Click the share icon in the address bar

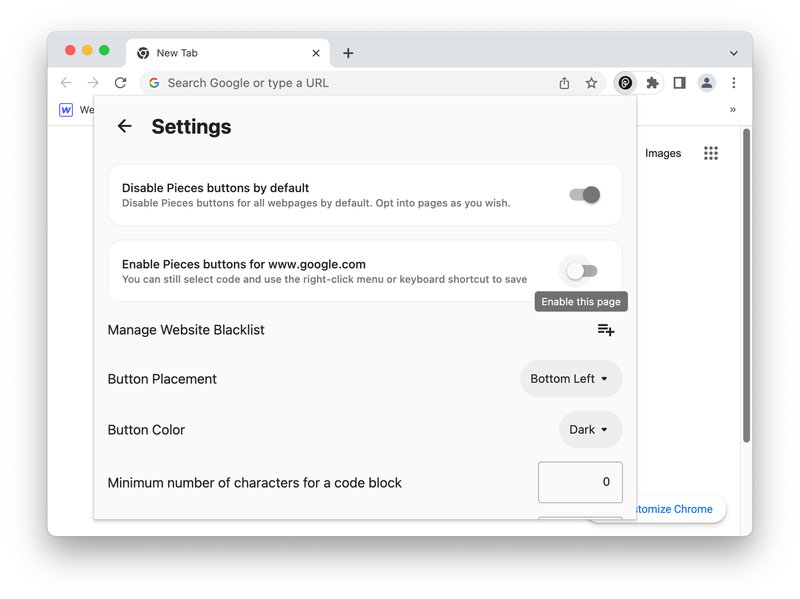564,83
